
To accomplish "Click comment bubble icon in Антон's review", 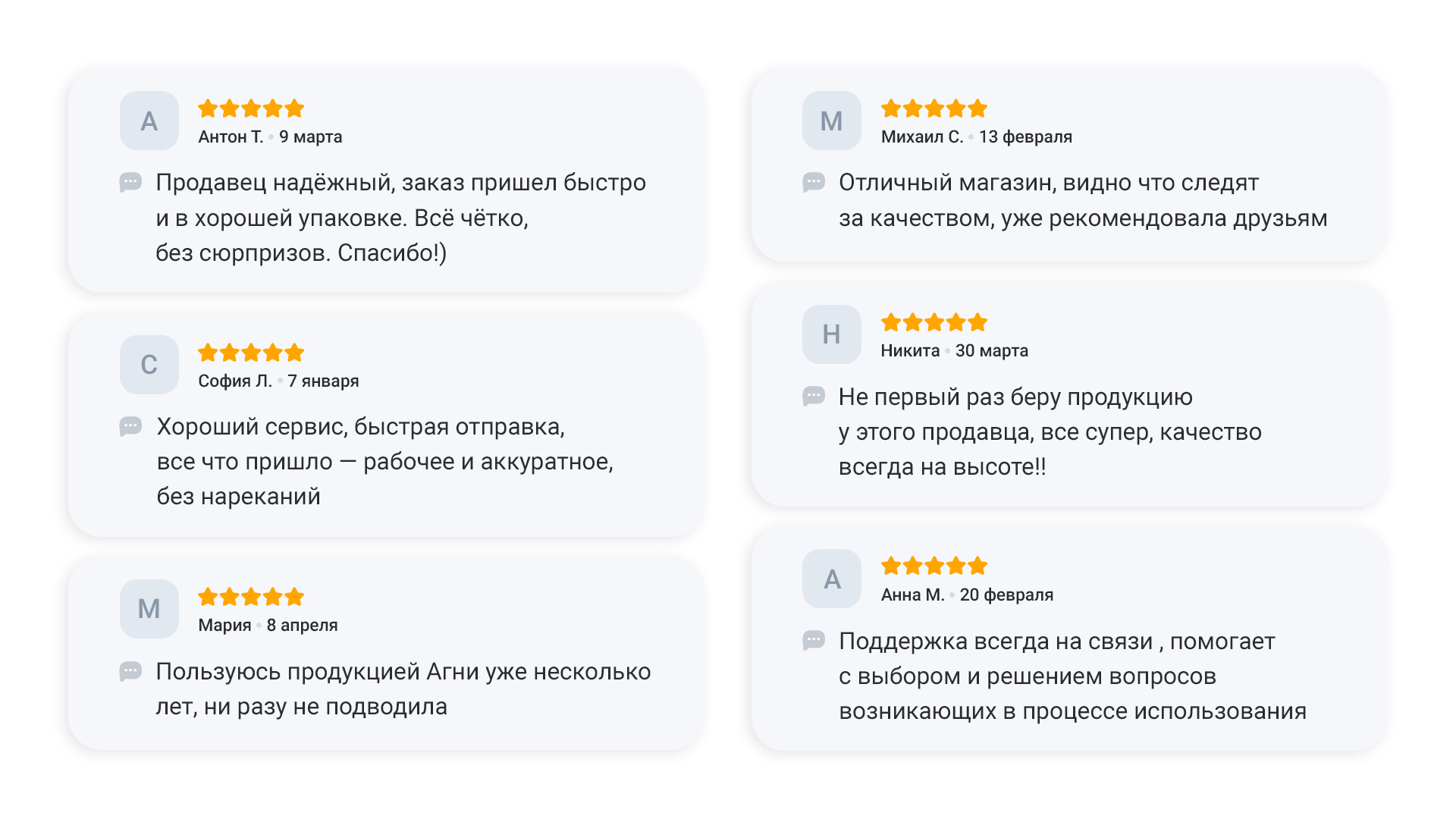I will tap(130, 183).
